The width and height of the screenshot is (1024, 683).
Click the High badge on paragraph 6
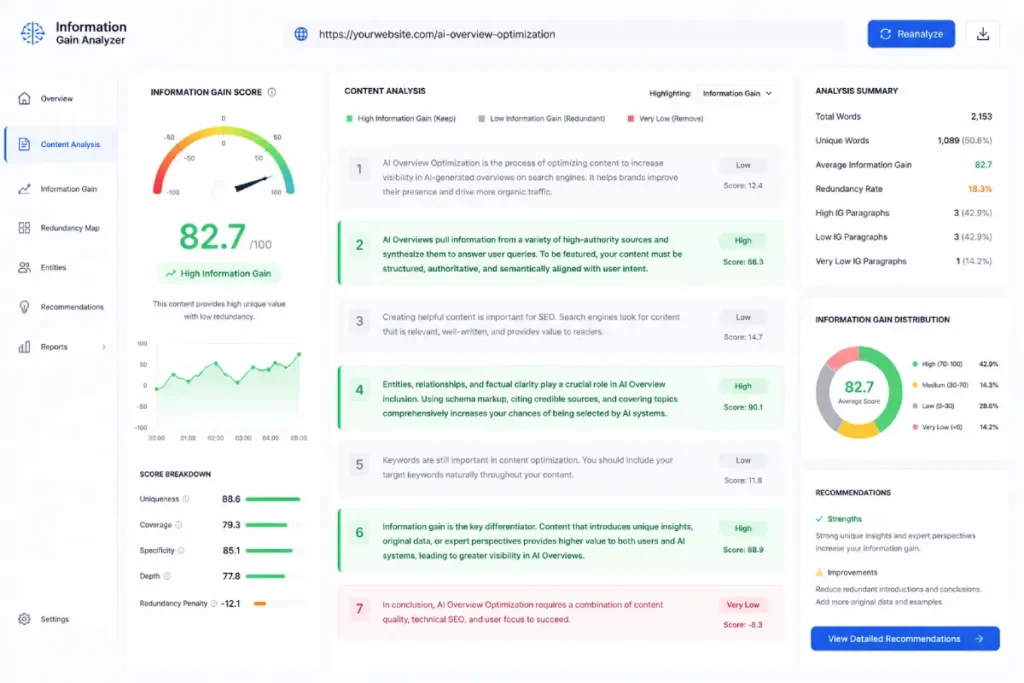pos(743,528)
